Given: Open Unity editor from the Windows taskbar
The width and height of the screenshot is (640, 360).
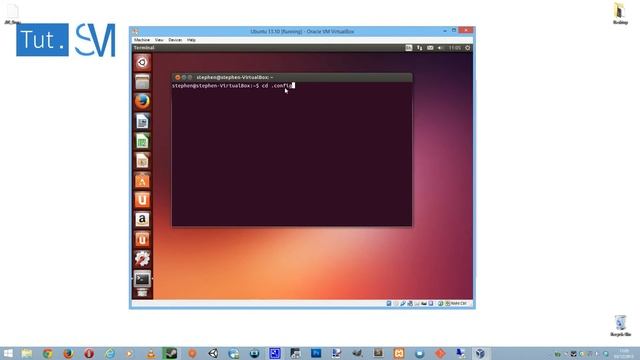Looking at the screenshot, I should pos(213,353).
